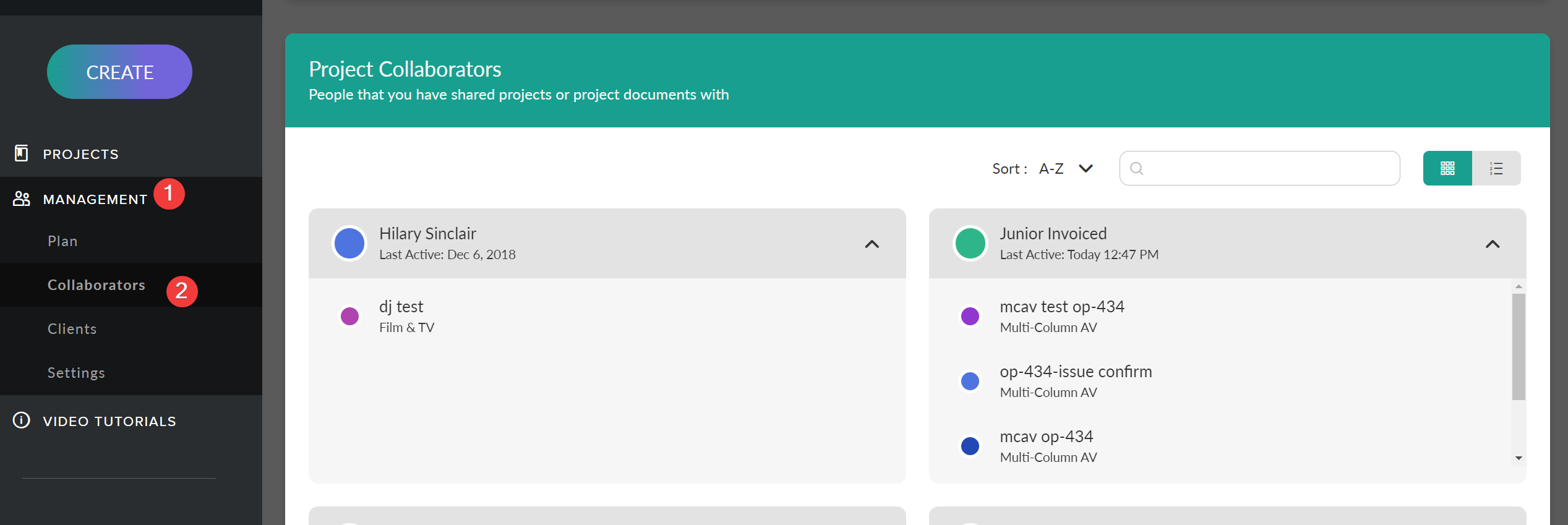Click scrollbar down arrow in Junior card
Screen dimensions: 1568x525
[x=1519, y=458]
